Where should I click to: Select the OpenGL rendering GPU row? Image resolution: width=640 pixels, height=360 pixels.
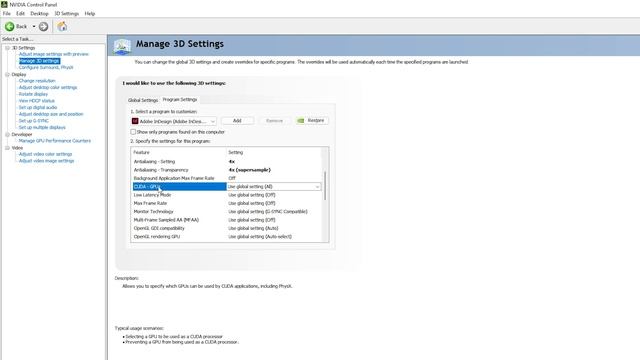[x=227, y=237]
